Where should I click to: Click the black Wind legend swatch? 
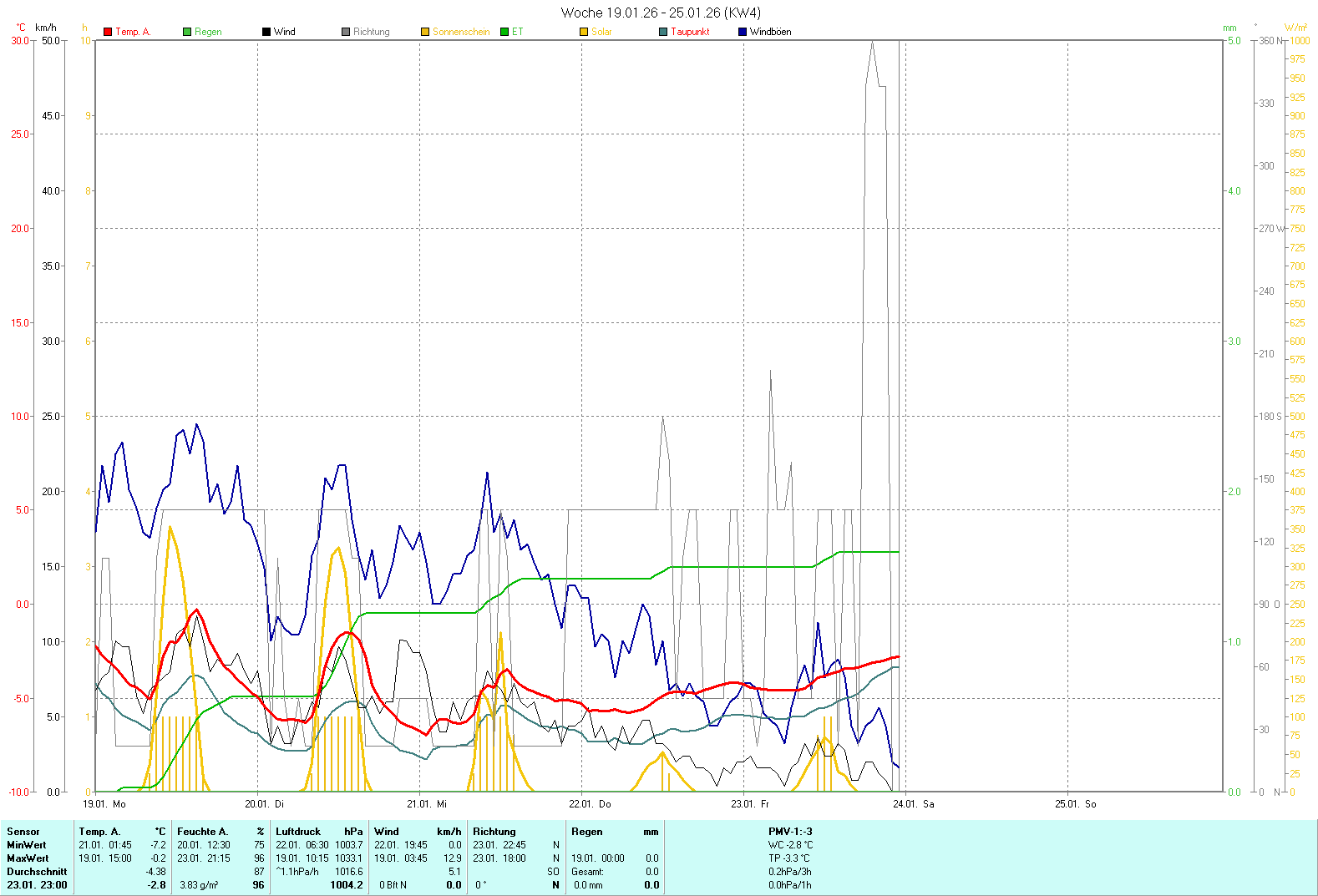(x=266, y=32)
